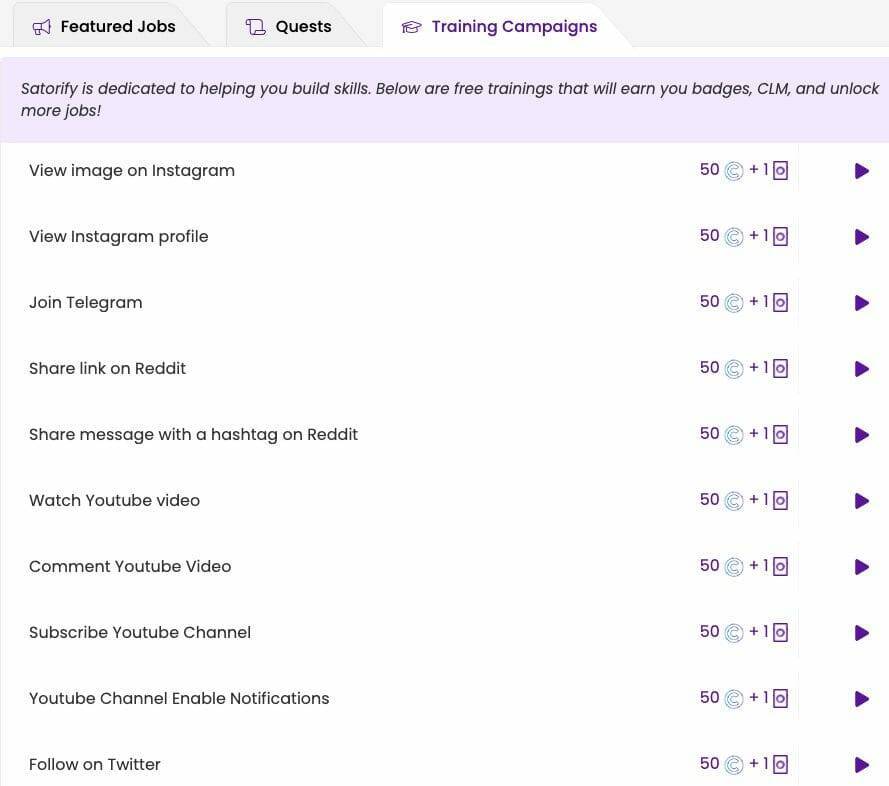889x786 pixels.
Task: Click the 'View image on Instagram' title
Action: (x=132, y=171)
